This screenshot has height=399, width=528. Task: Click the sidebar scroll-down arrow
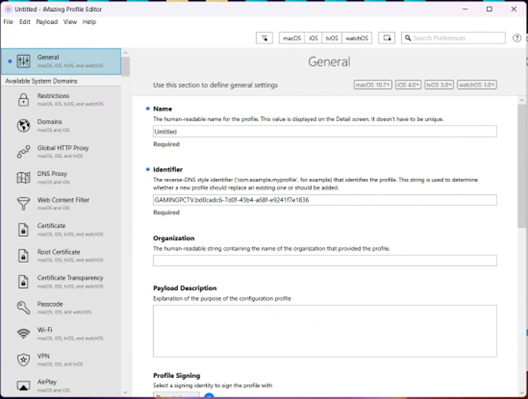click(x=125, y=392)
